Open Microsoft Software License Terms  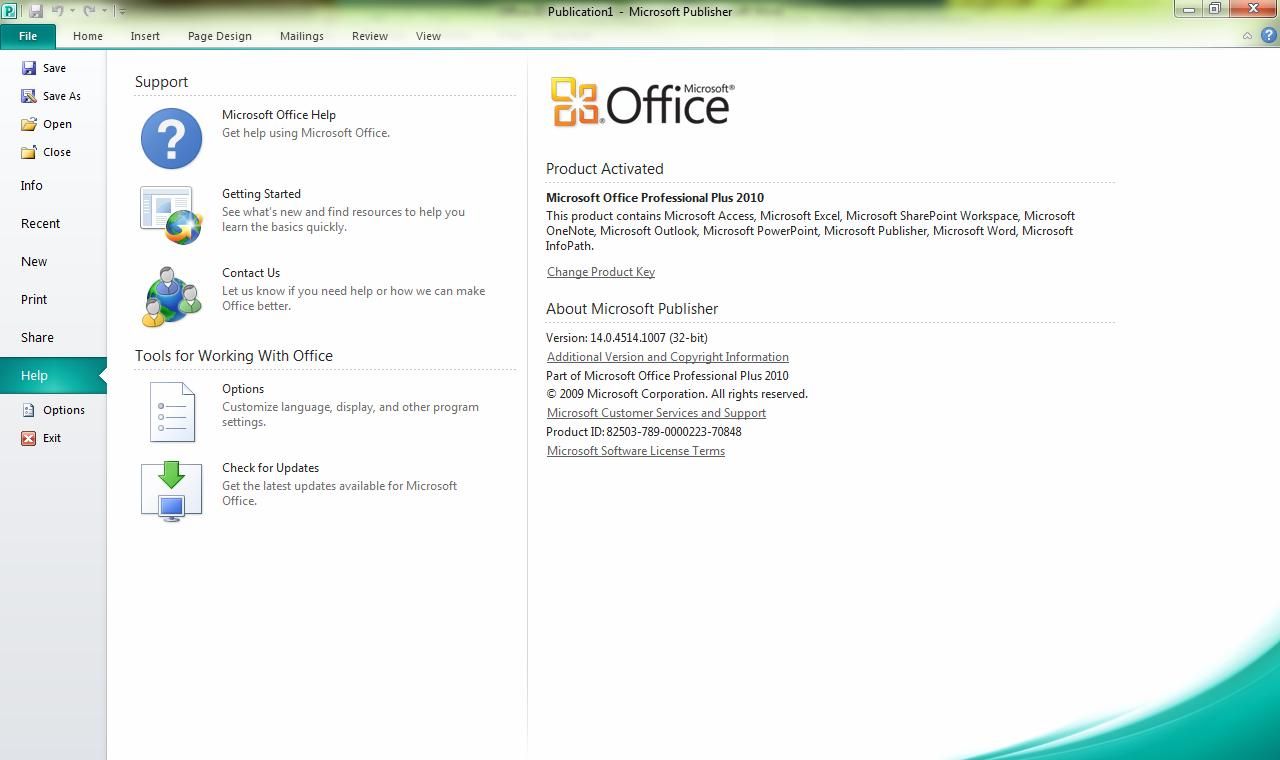tap(635, 450)
